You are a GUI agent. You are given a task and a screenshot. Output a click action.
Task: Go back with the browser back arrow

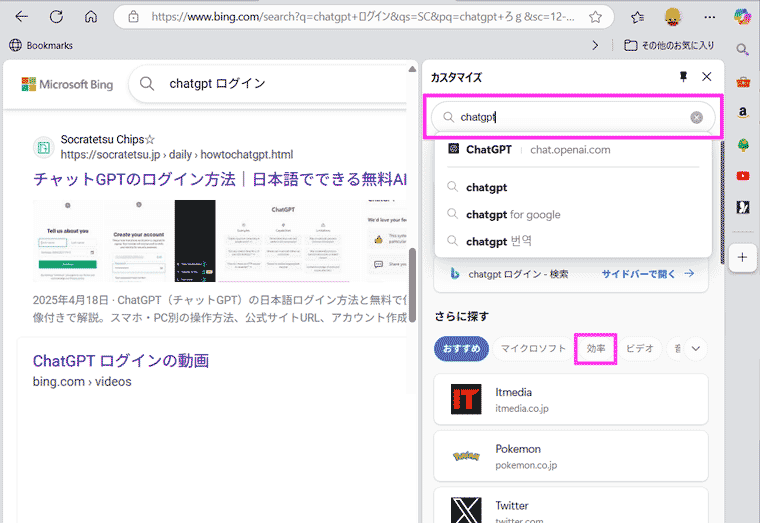click(x=21, y=17)
